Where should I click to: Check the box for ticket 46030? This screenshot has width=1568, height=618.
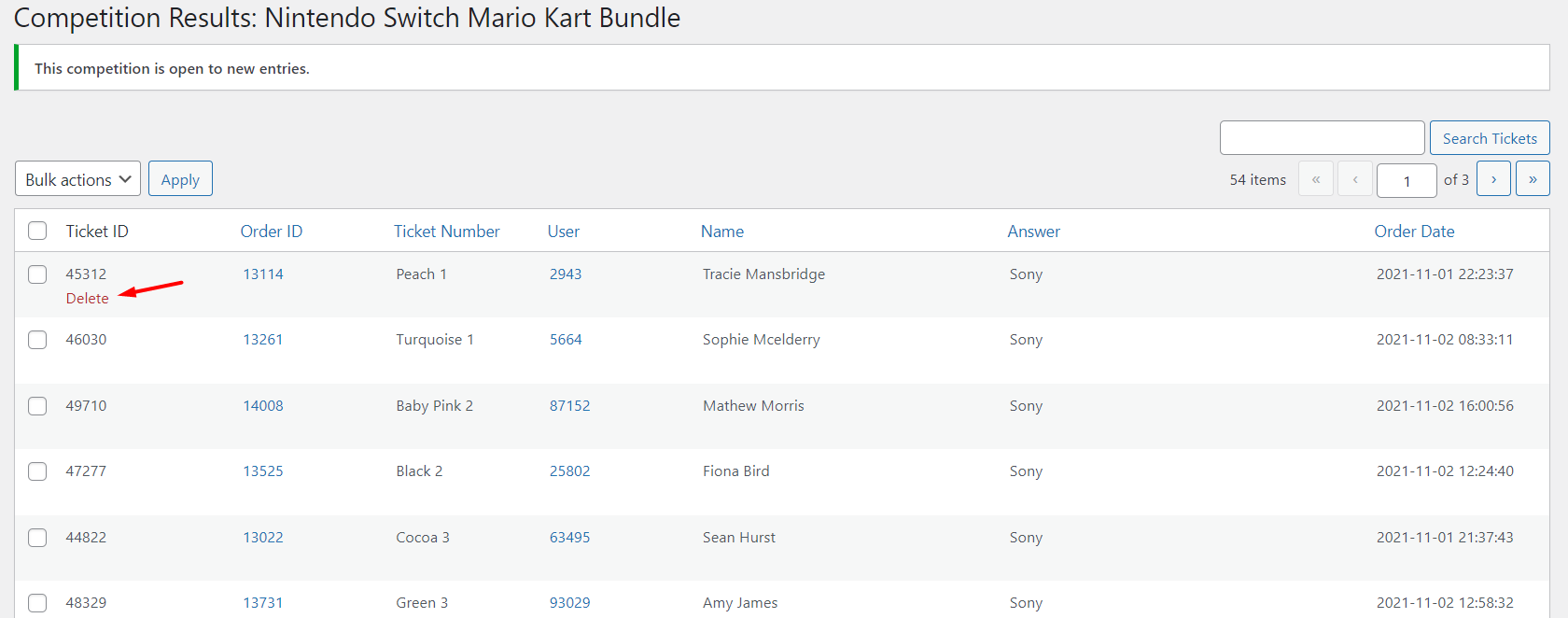click(37, 340)
